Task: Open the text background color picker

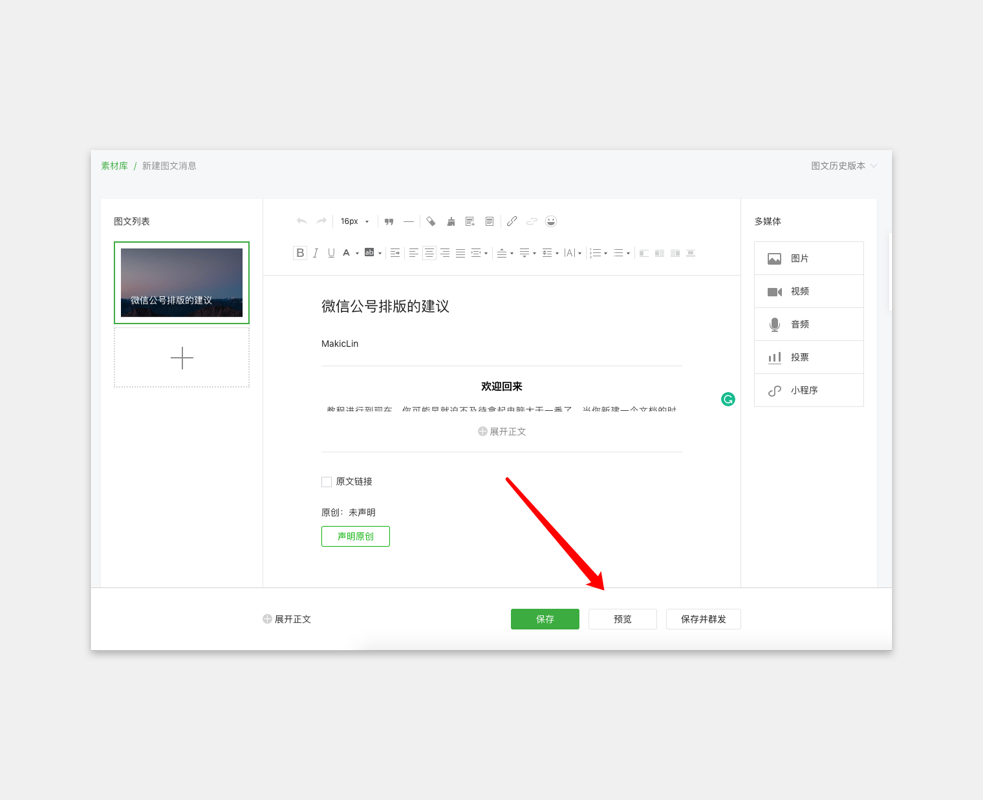Action: click(369, 253)
